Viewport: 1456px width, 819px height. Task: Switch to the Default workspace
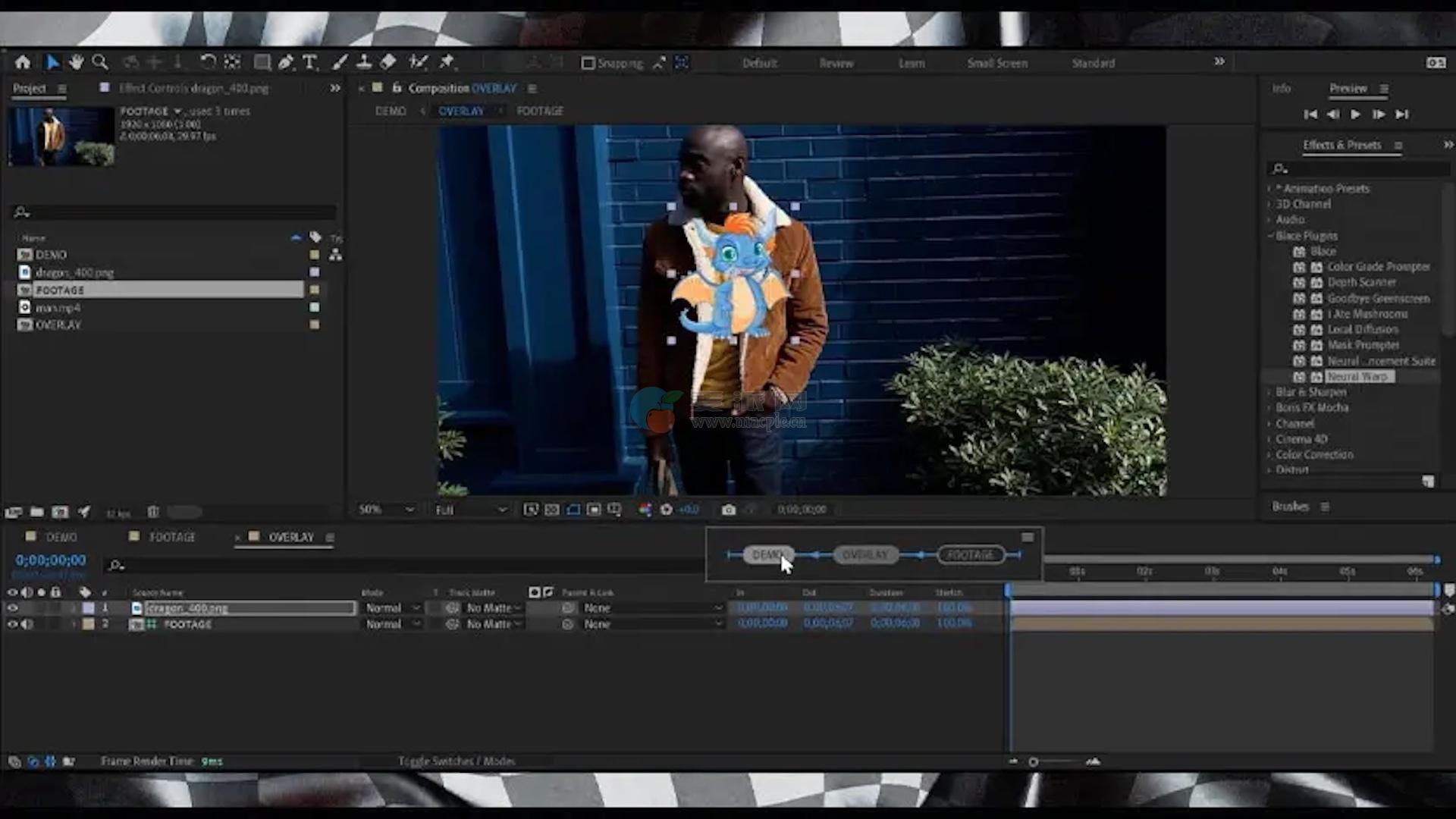coord(760,63)
